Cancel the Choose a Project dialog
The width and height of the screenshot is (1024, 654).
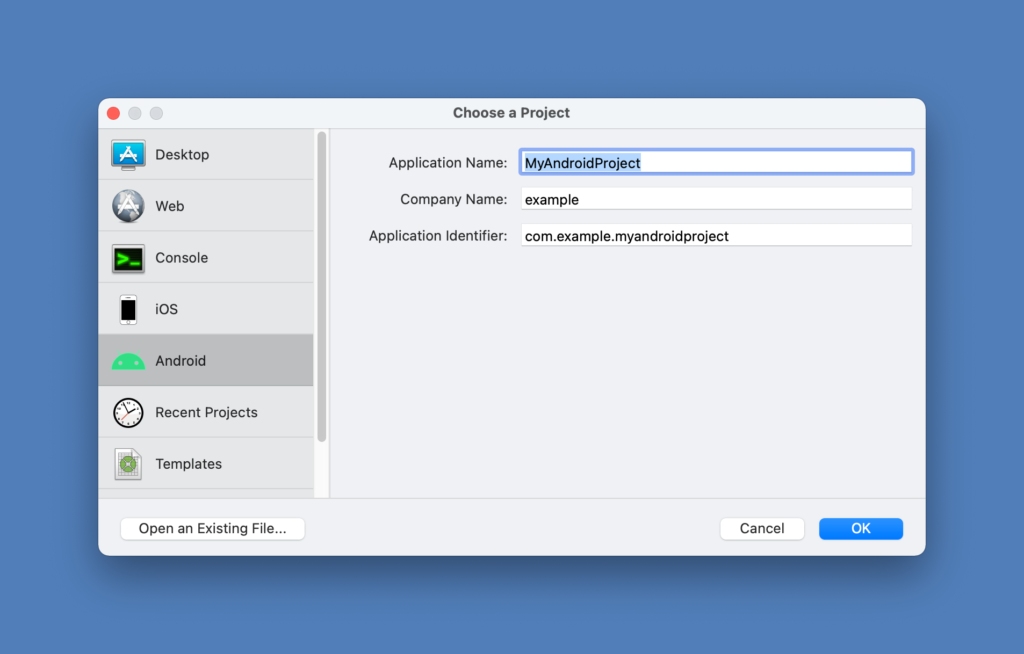point(762,529)
